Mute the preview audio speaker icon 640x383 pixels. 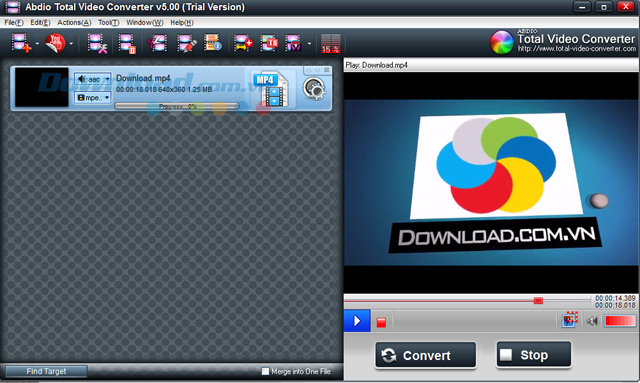click(x=592, y=321)
